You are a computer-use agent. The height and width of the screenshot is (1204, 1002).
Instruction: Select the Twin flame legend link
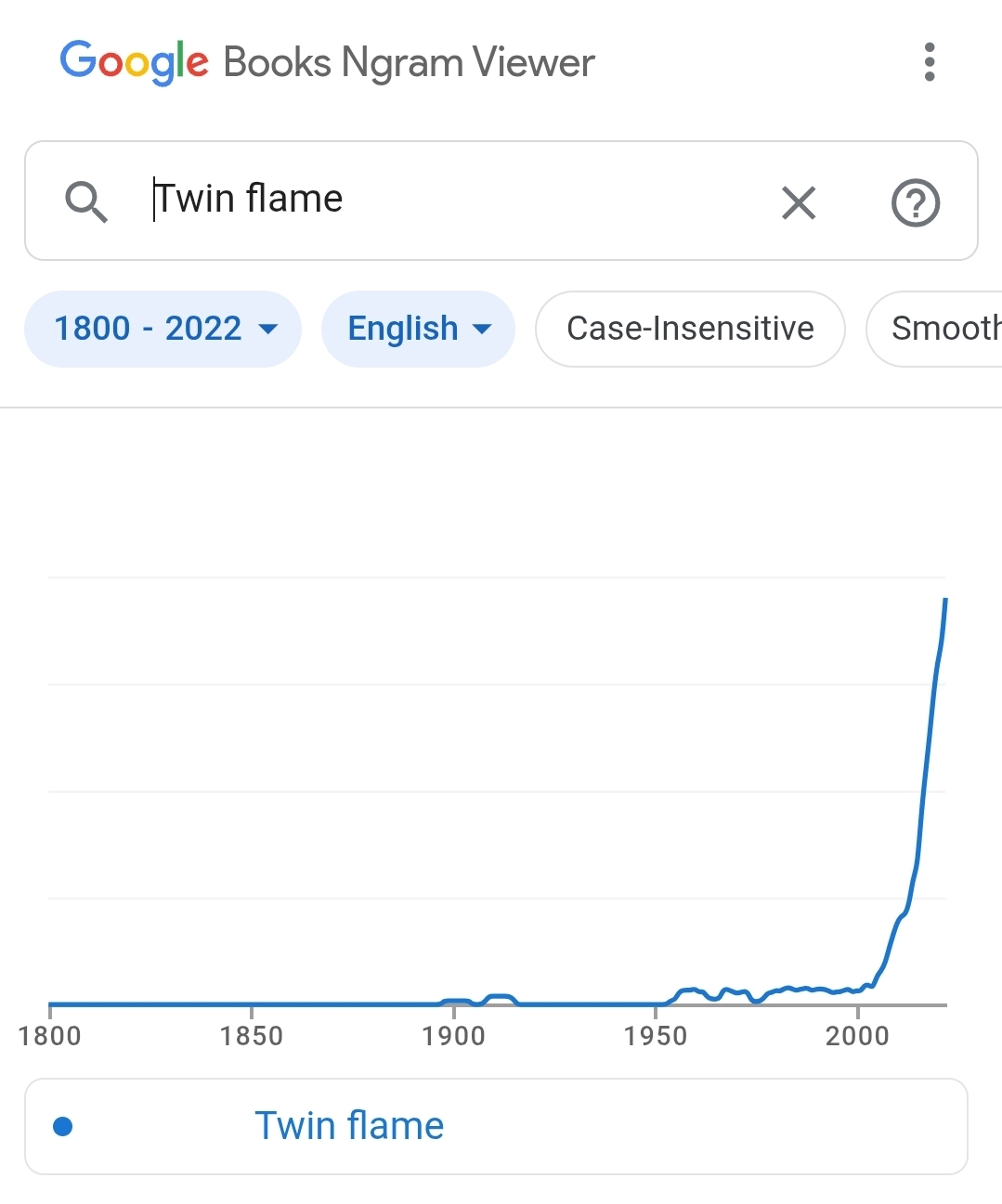349,1126
